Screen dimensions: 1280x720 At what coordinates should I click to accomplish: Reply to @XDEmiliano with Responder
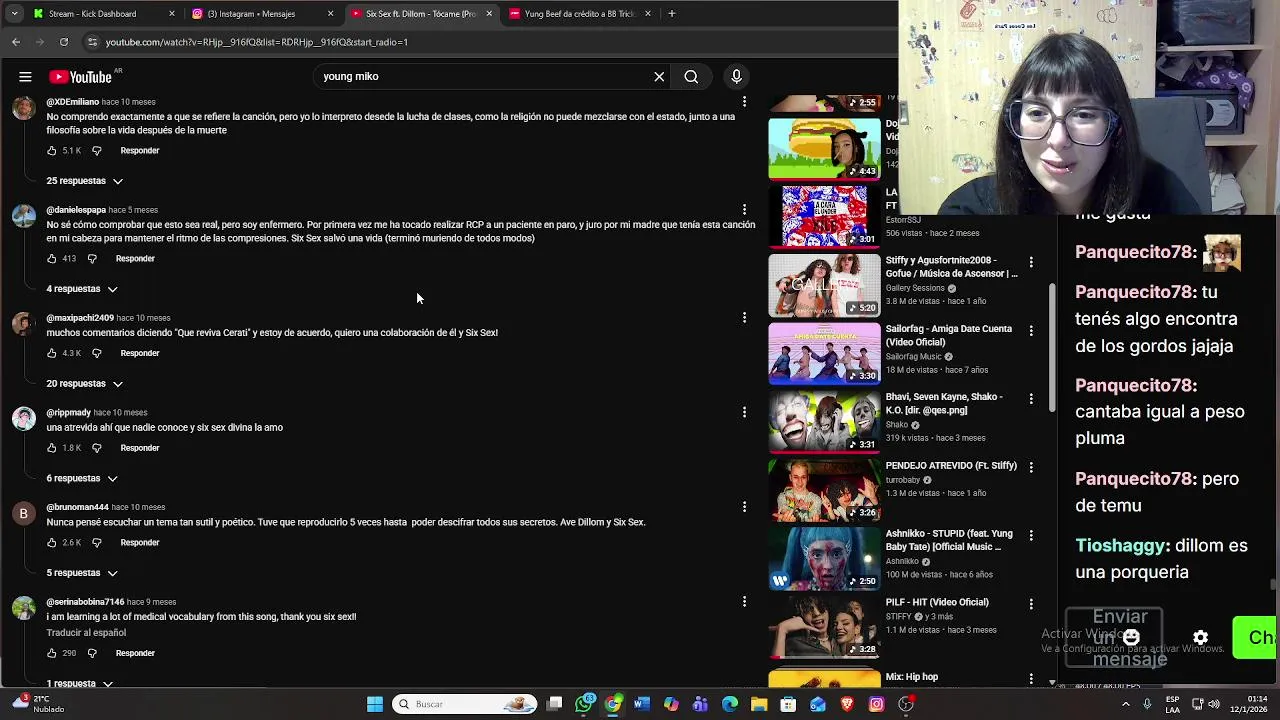(x=140, y=151)
